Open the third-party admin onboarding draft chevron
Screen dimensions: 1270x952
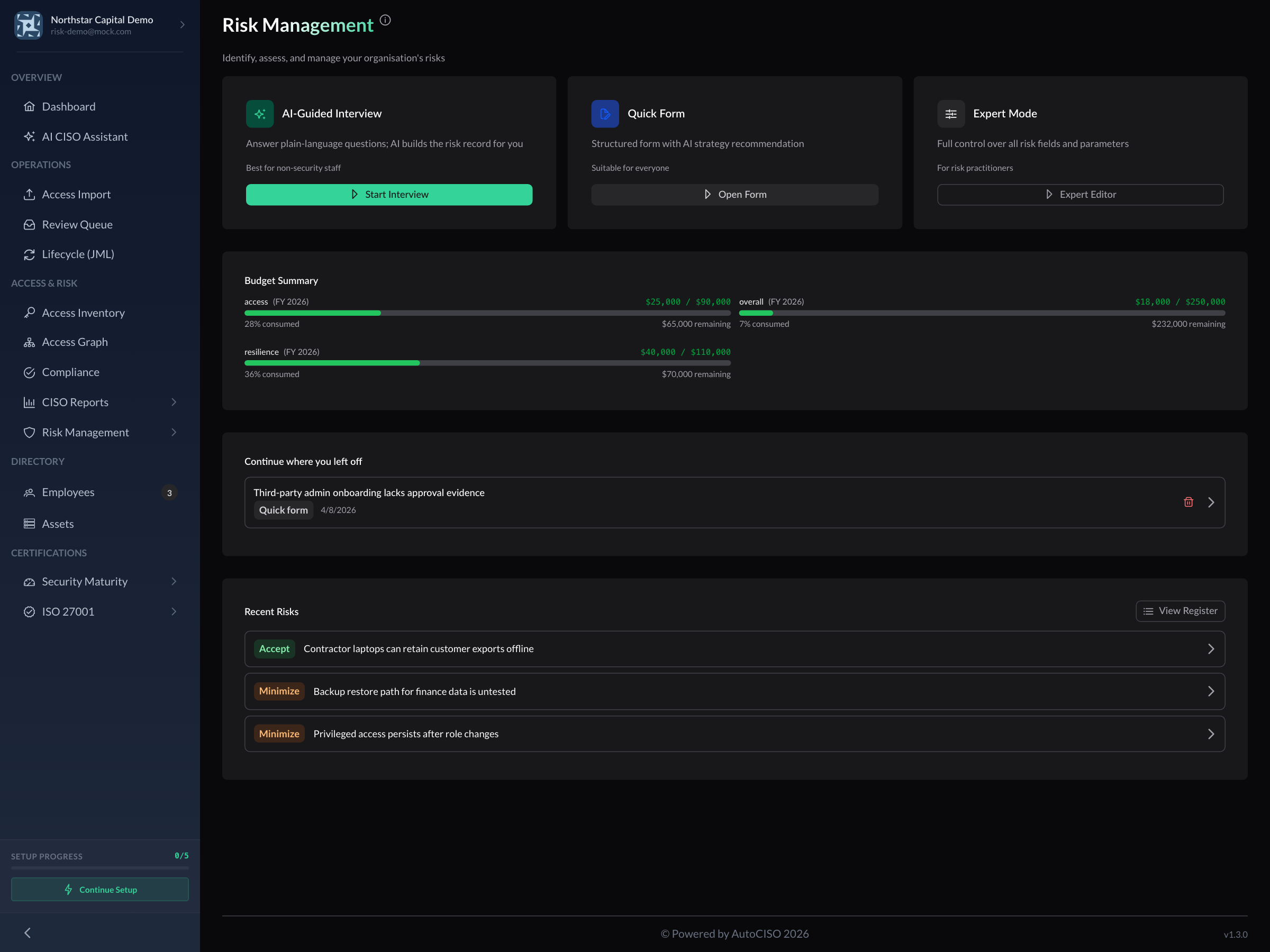coord(1211,502)
